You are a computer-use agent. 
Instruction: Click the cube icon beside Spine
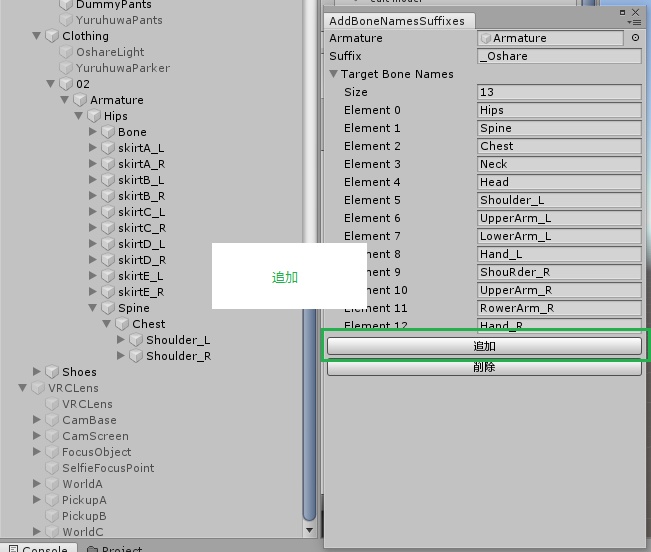pos(108,308)
